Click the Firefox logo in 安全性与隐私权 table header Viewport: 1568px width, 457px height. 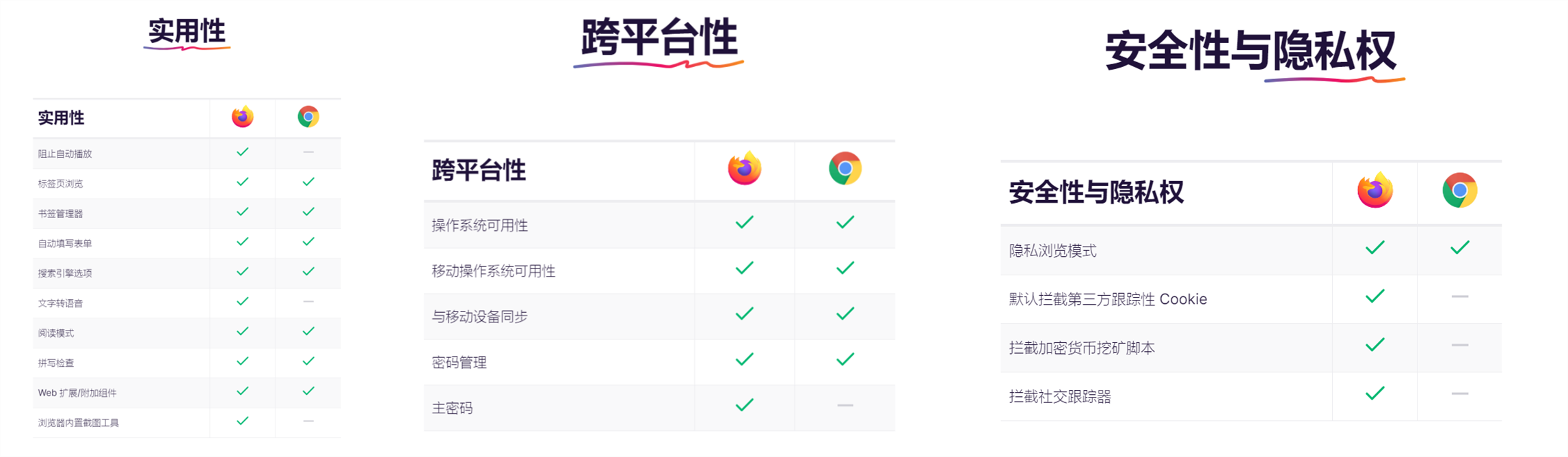pyautogui.click(x=1375, y=190)
